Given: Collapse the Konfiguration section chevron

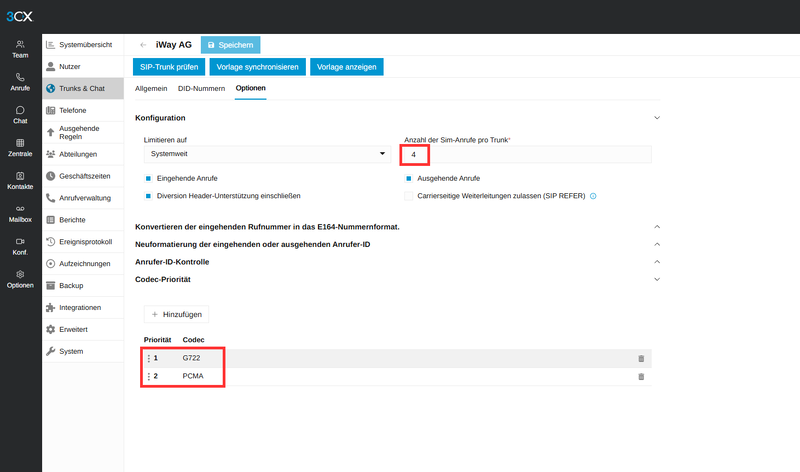Looking at the screenshot, I should tap(657, 118).
